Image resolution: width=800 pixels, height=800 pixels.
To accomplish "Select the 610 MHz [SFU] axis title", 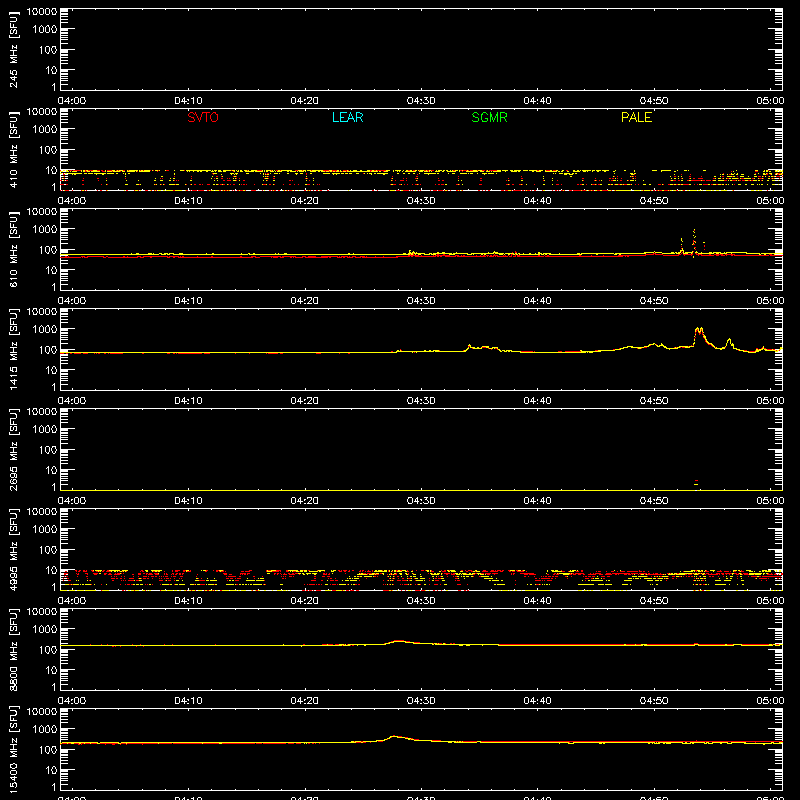I will [14, 250].
